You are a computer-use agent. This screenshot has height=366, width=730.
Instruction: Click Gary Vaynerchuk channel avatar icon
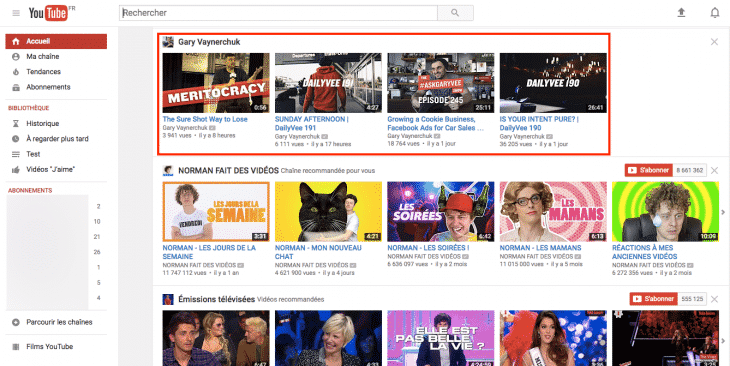[x=168, y=42]
